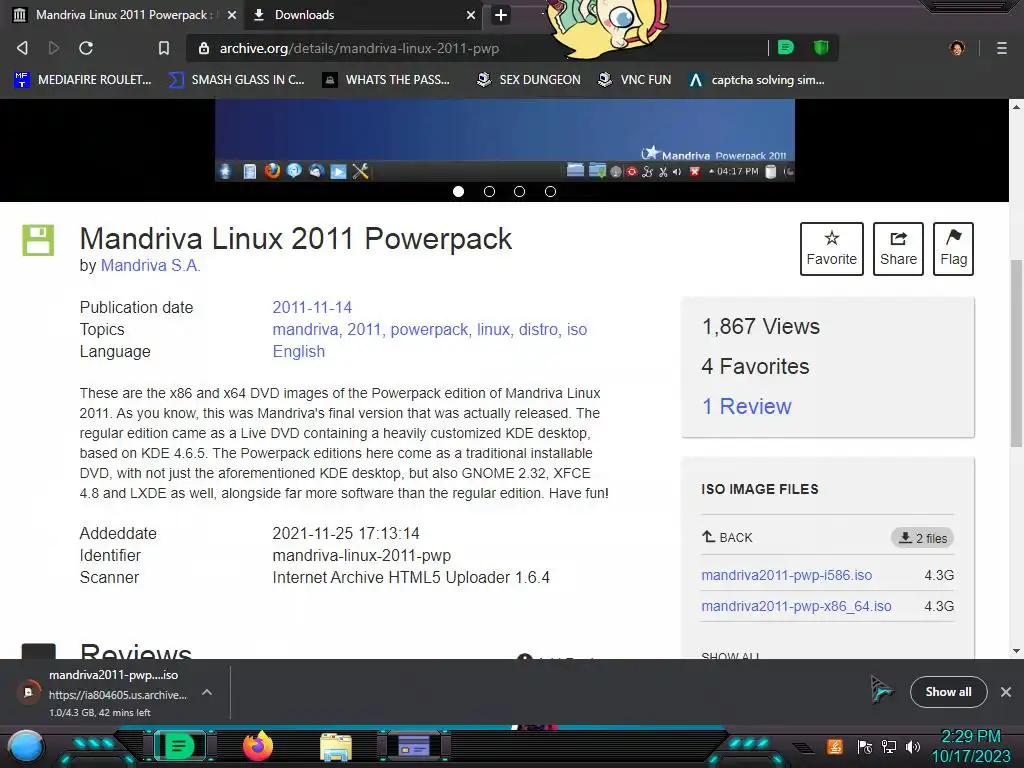The image size is (1024, 768).
Task: Click the BACK up-arrow icon
Action: (709, 537)
